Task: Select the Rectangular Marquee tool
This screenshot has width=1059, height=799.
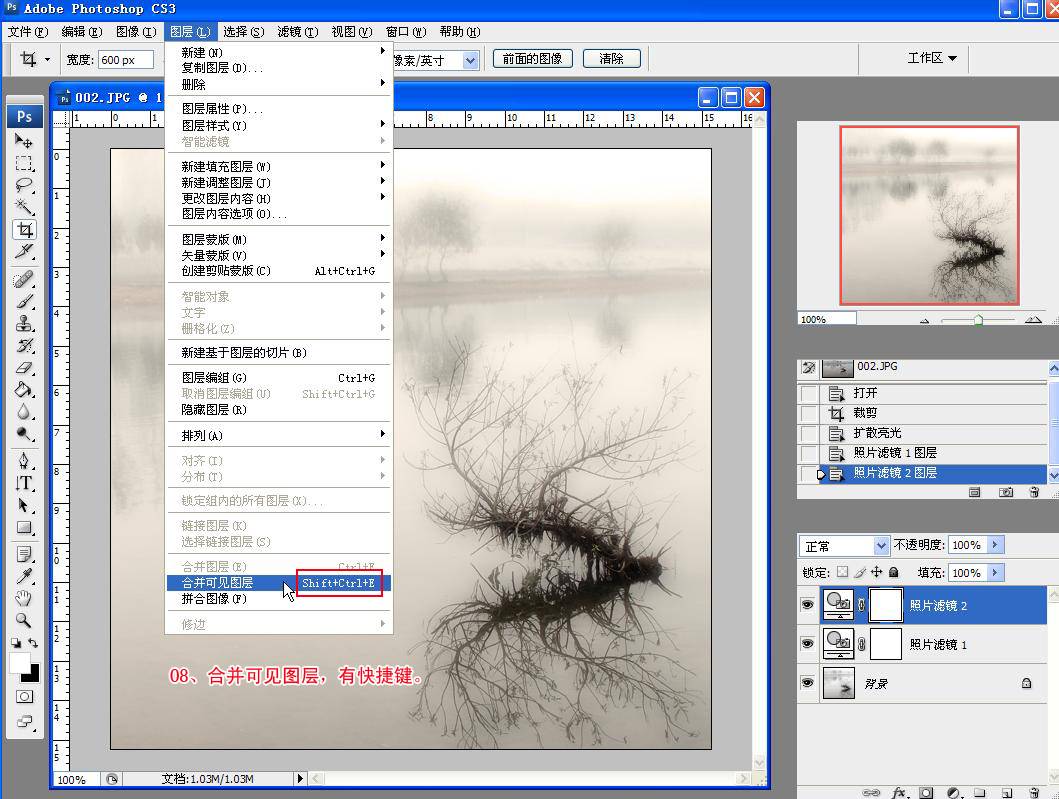Action: [24, 163]
